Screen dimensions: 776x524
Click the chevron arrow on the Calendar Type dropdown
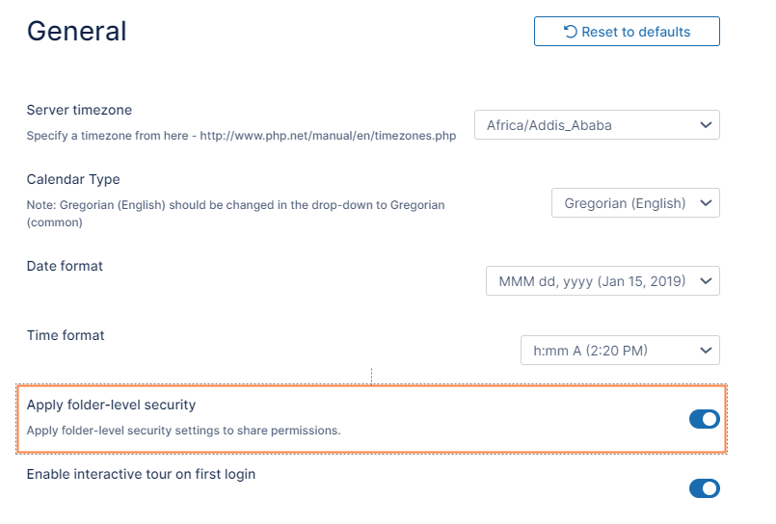[706, 203]
